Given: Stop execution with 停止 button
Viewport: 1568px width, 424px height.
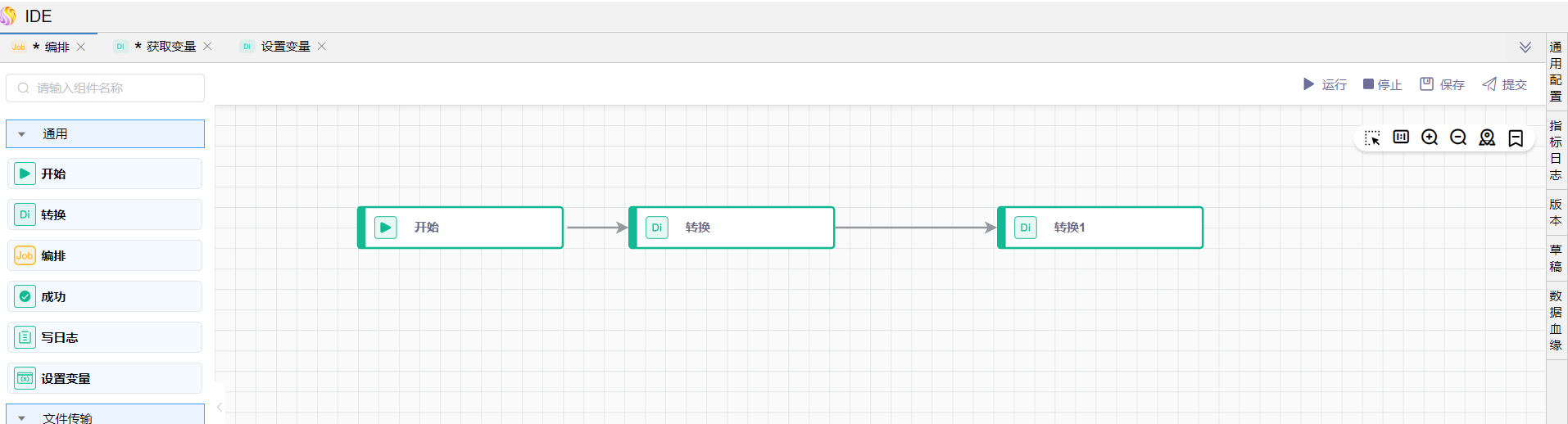Looking at the screenshot, I should [1382, 84].
